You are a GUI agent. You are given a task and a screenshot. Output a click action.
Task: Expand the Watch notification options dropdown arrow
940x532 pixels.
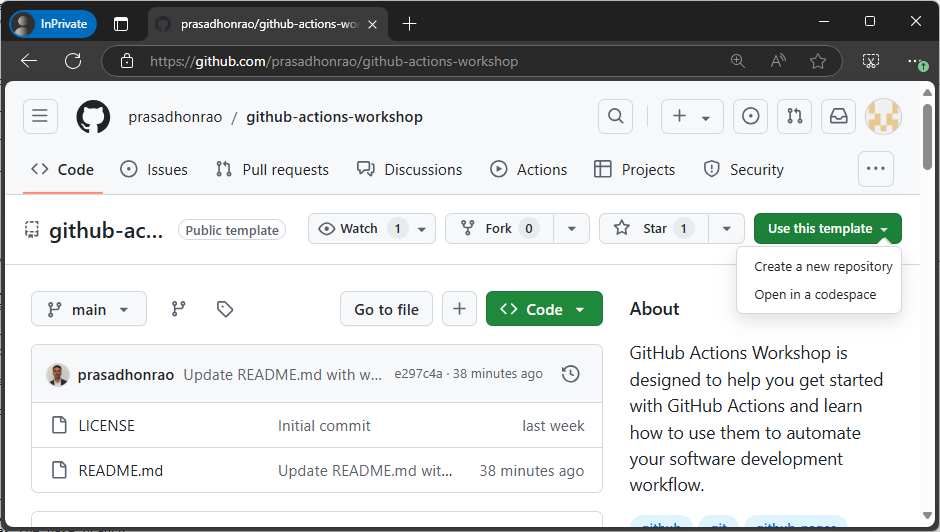pos(422,229)
